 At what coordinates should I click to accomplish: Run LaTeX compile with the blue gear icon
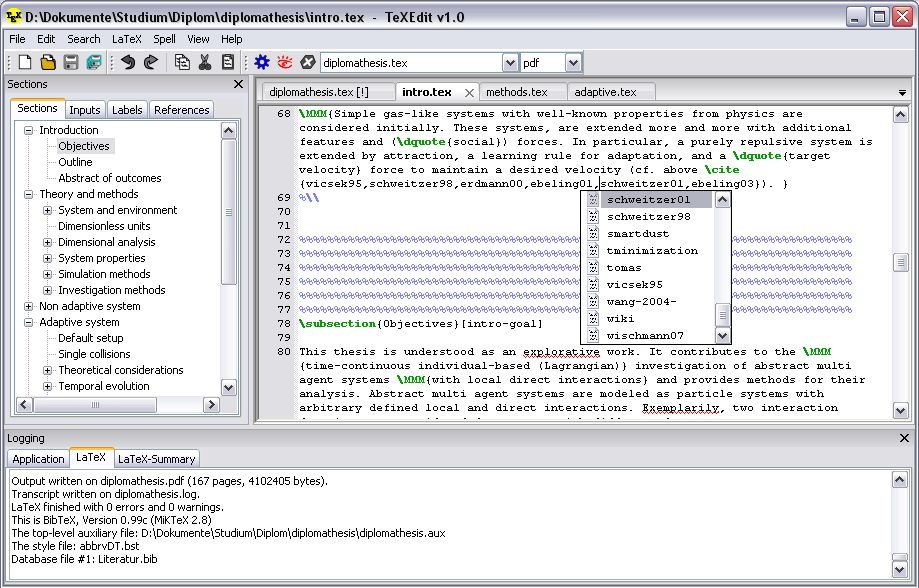click(x=262, y=63)
